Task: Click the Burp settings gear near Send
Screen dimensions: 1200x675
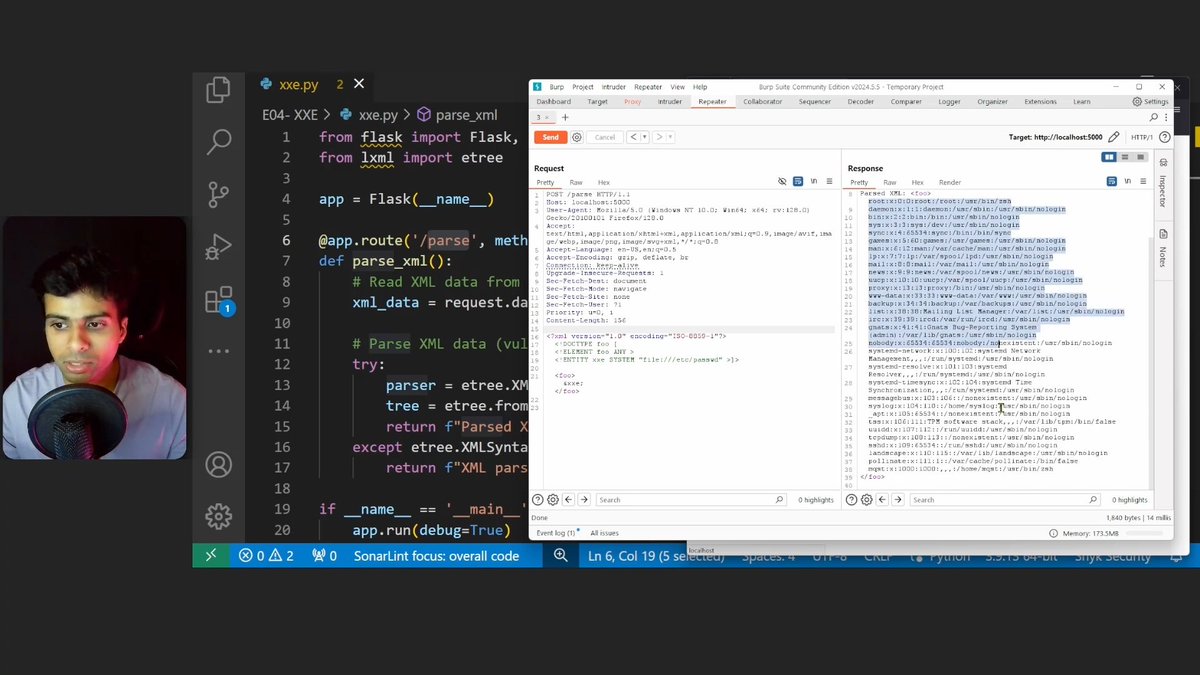Action: 577,137
